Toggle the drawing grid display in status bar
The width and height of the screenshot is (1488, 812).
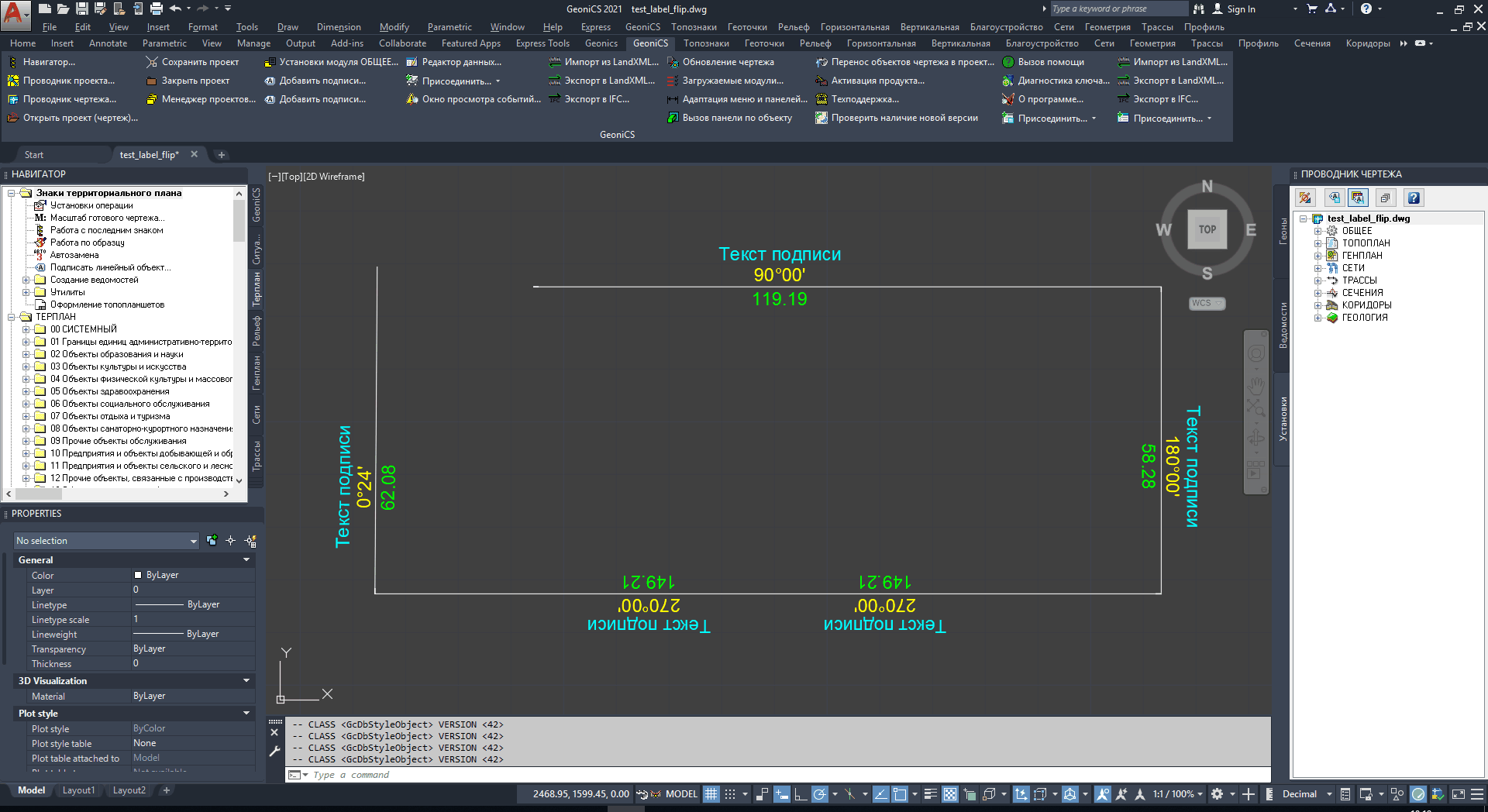[x=711, y=794]
